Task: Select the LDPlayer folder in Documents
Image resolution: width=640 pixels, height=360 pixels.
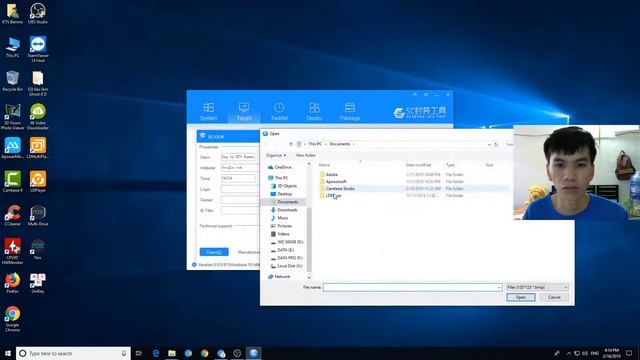Action: (333, 196)
